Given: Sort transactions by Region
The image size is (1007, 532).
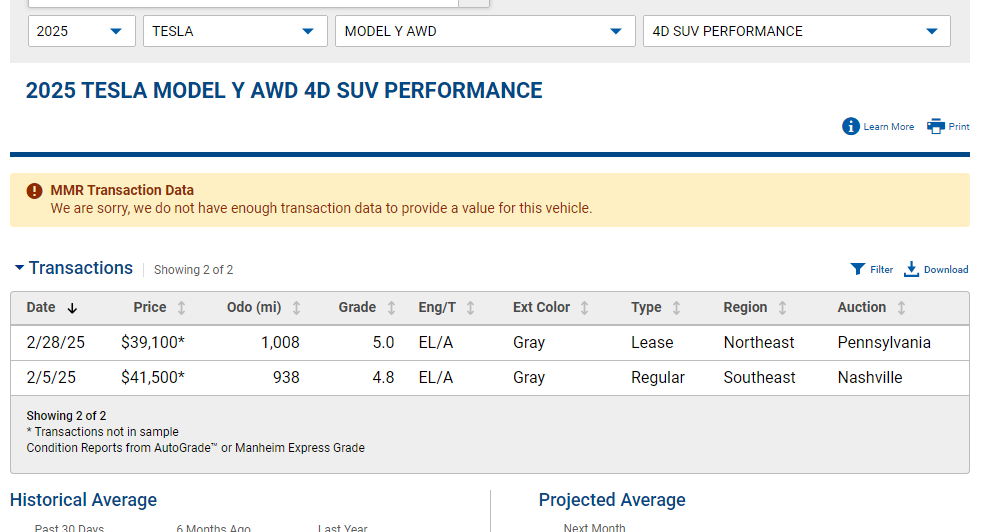Looking at the screenshot, I should 782,308.
